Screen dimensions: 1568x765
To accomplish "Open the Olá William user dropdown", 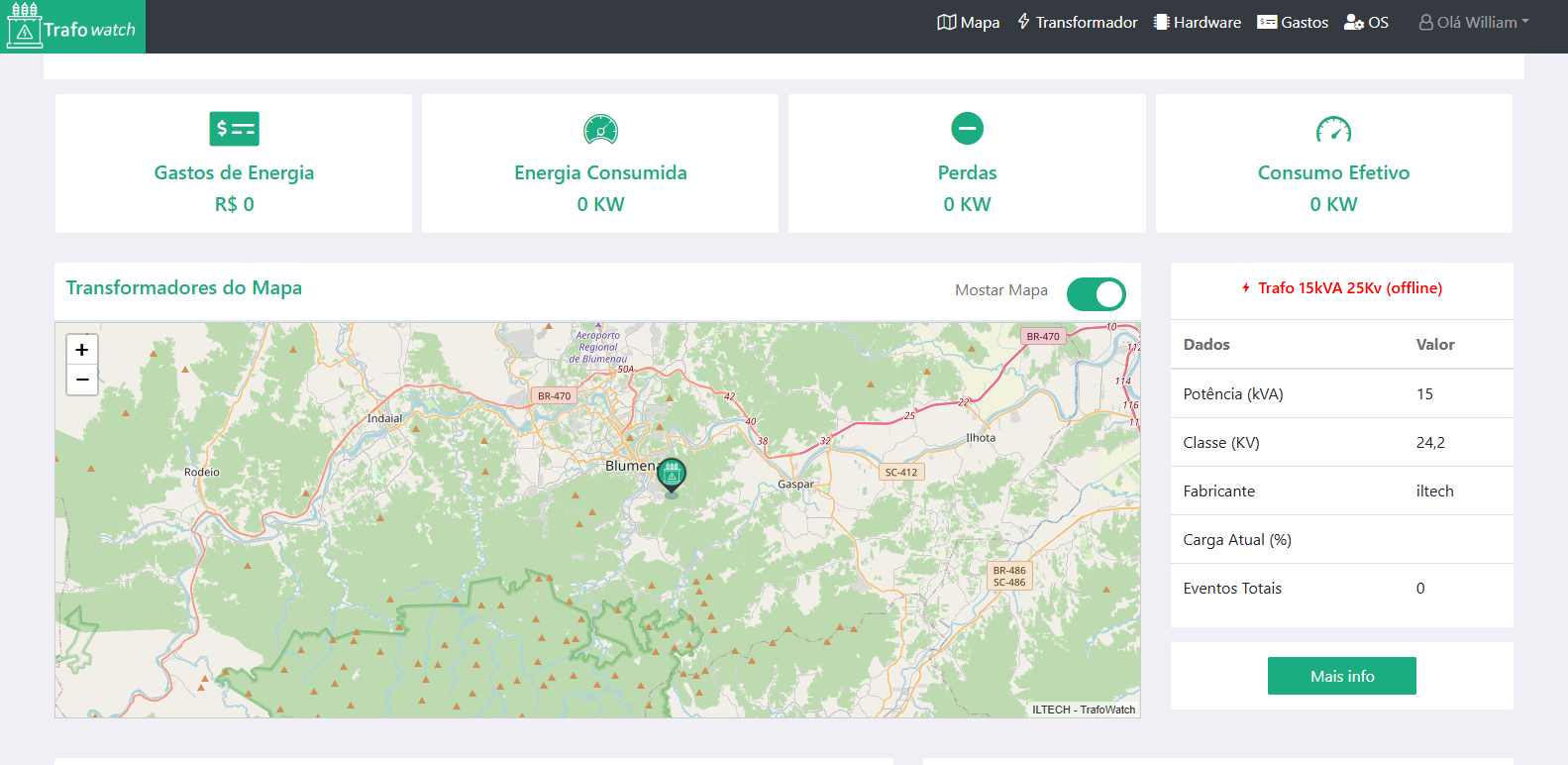I will pos(1474,22).
